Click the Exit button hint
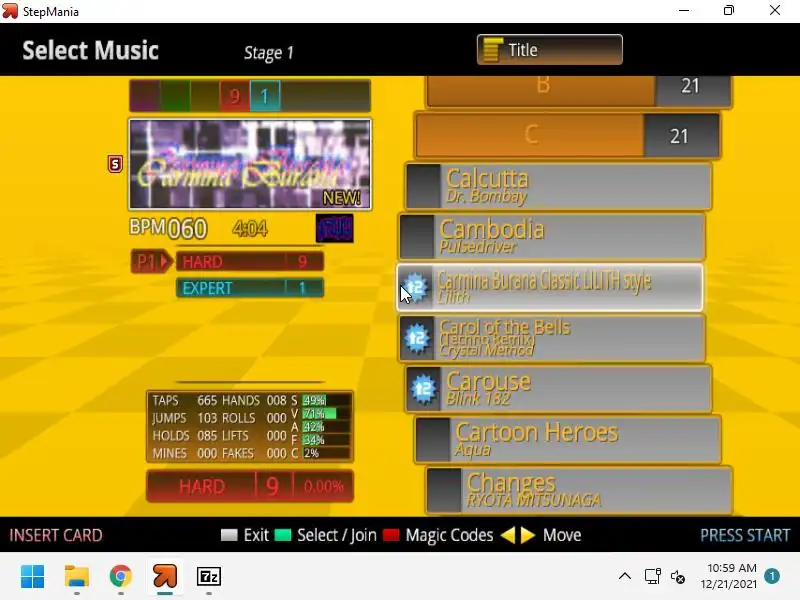 click(244, 535)
